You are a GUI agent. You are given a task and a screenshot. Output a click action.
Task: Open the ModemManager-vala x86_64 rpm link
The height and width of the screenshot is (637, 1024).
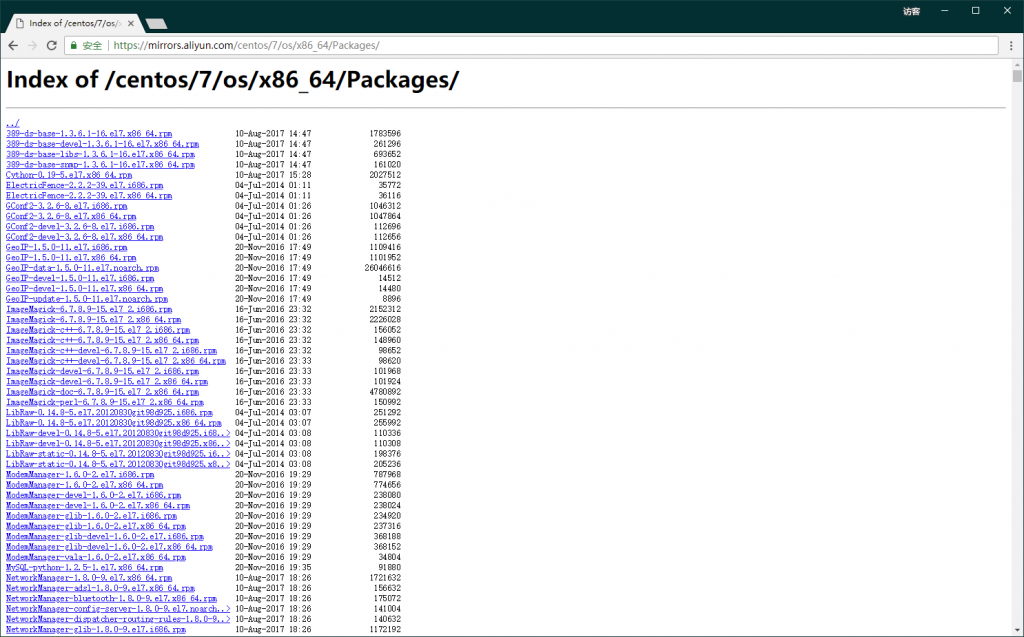pos(96,557)
